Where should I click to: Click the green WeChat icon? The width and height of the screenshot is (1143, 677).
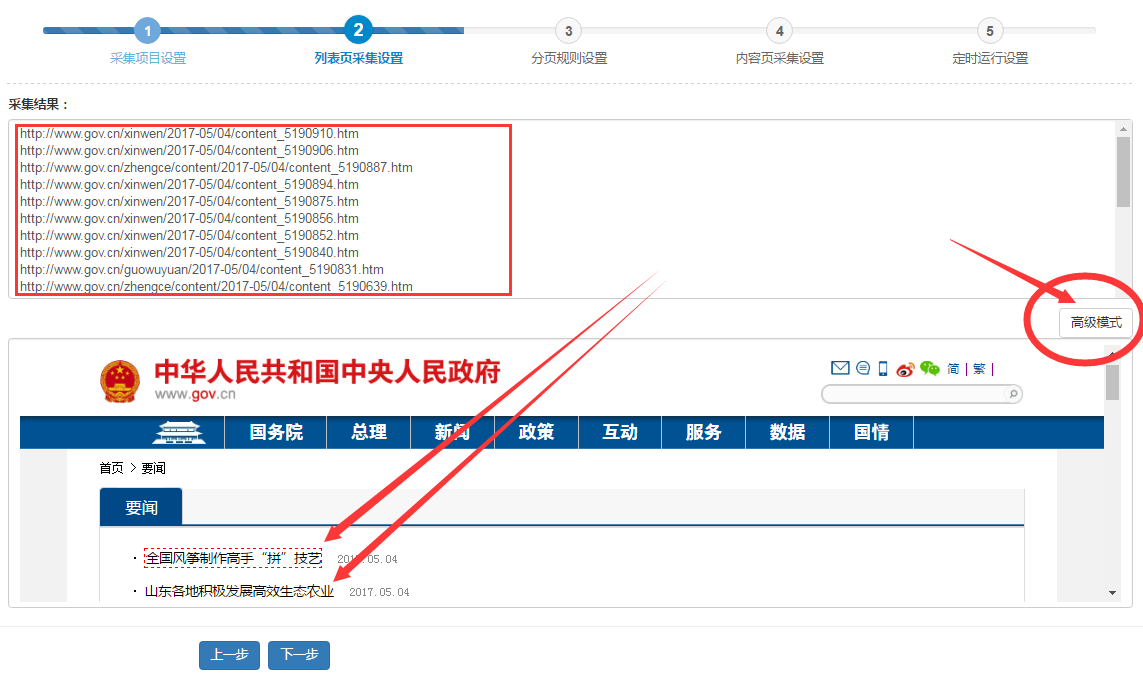930,369
